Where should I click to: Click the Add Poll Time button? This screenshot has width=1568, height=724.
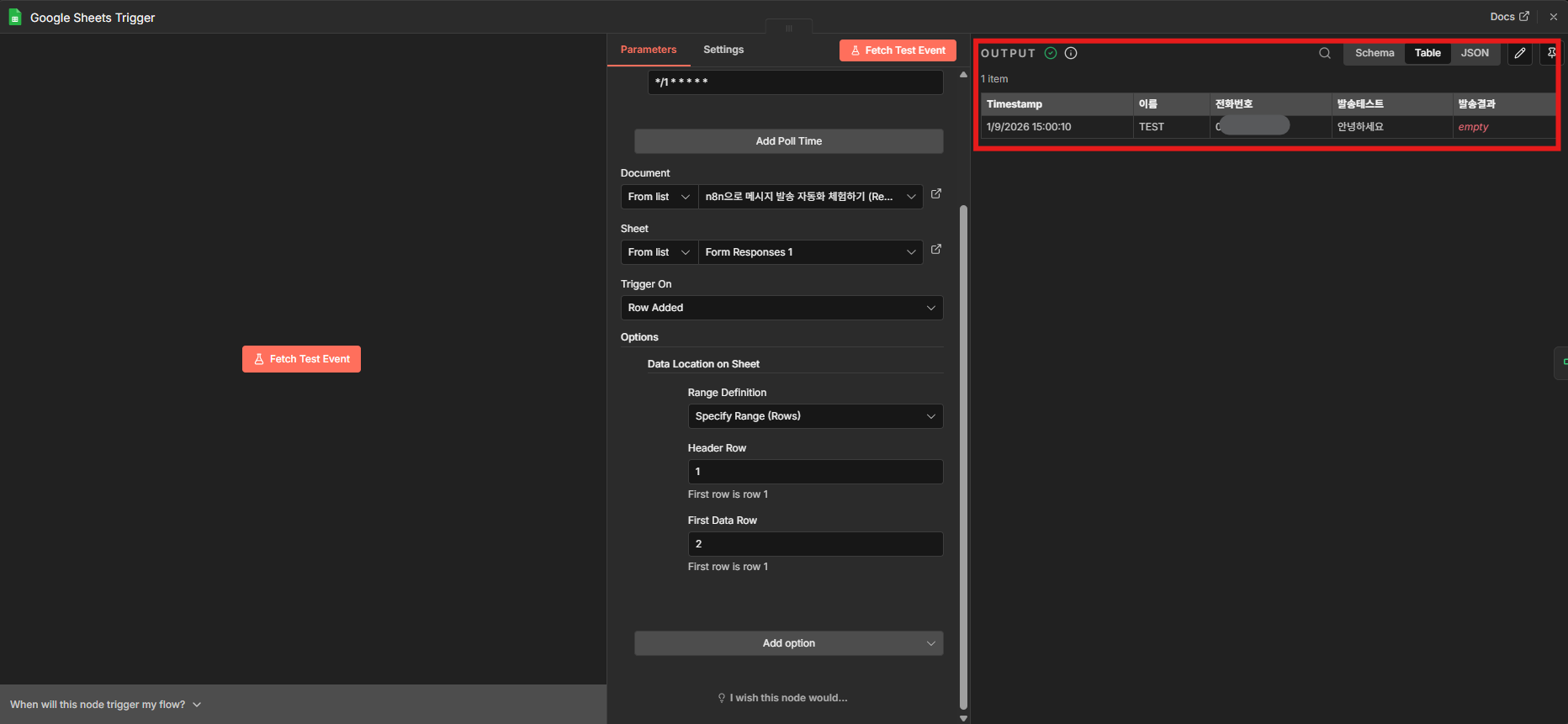click(x=788, y=141)
